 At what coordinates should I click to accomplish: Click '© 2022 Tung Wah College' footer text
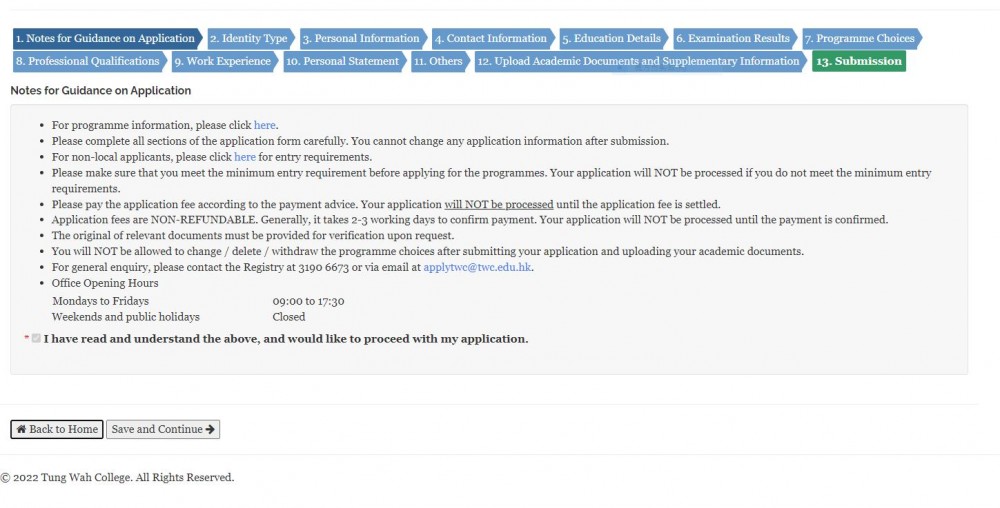117,477
